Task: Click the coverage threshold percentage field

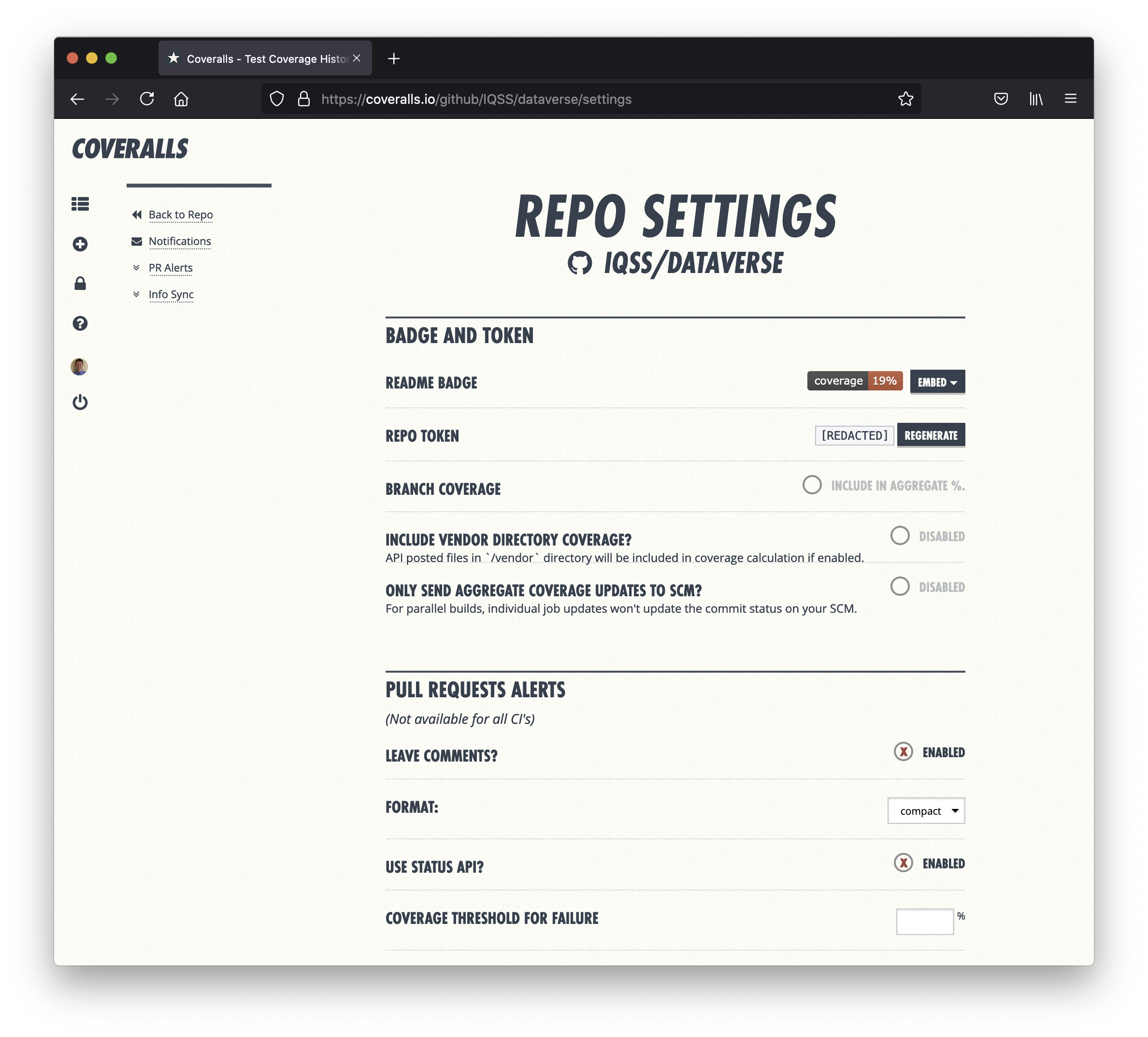Action: [924, 921]
